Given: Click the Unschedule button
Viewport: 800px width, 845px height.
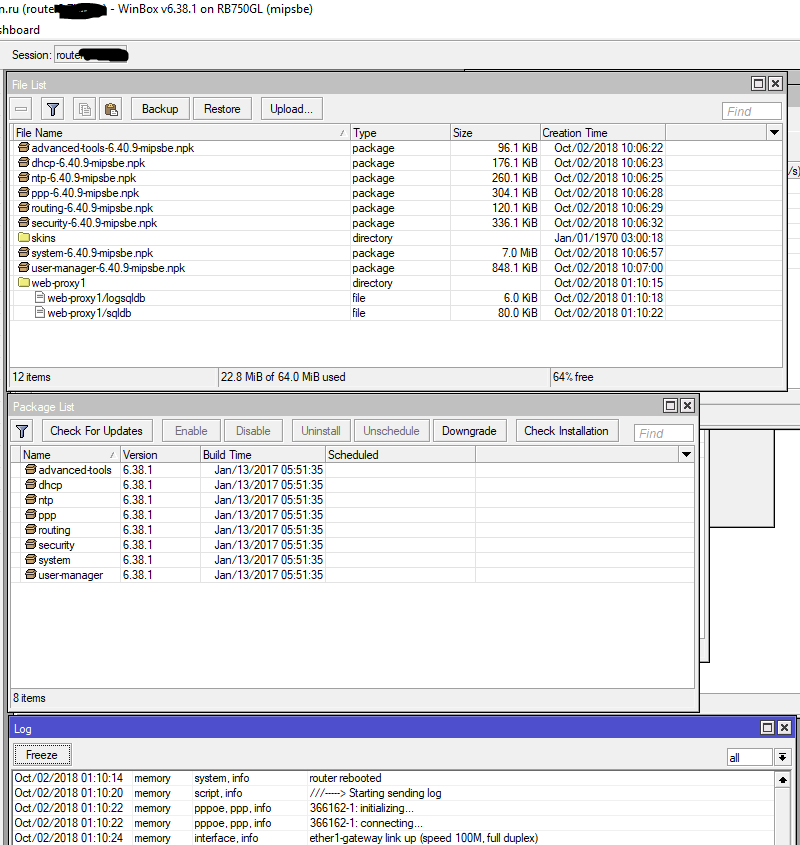Looking at the screenshot, I should pyautogui.click(x=391, y=431).
